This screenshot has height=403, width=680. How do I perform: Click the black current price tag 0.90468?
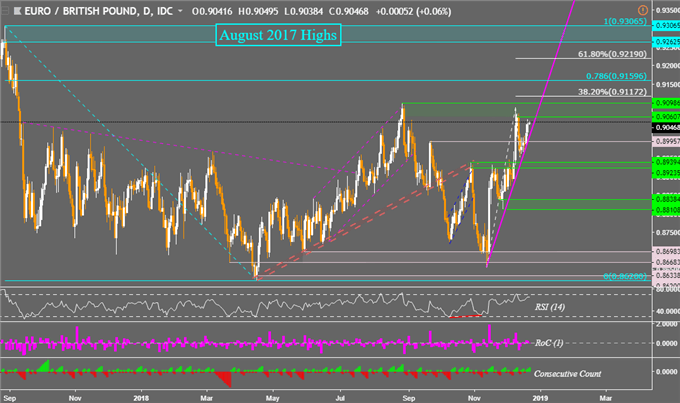666,128
